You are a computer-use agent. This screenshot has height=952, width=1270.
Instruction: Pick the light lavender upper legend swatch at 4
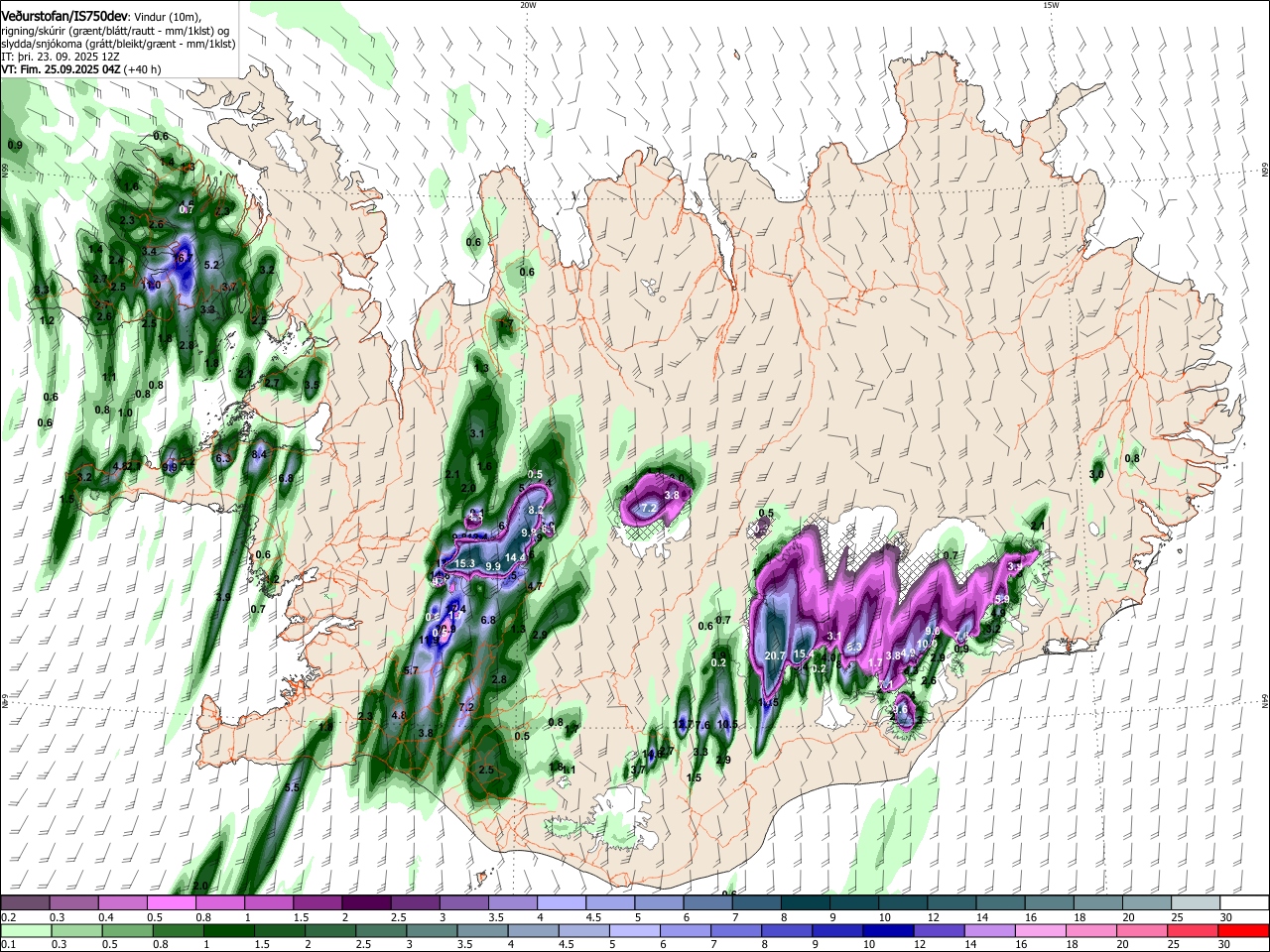[x=561, y=902]
